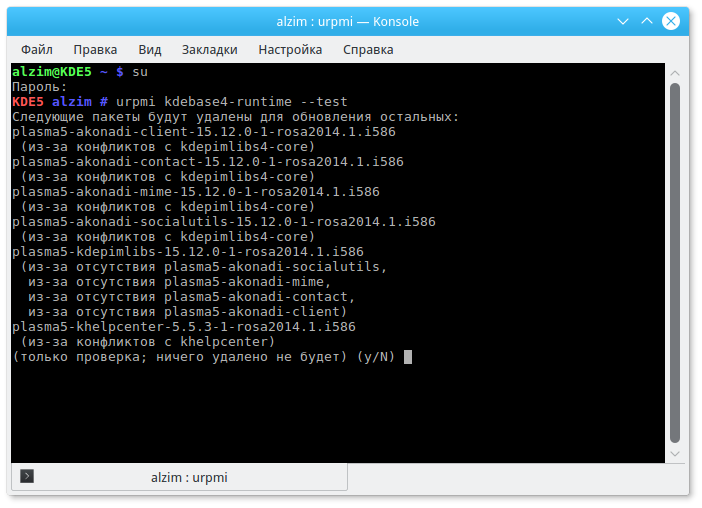Open the Файл menu
Screen dimensions: 702x508
point(37,50)
